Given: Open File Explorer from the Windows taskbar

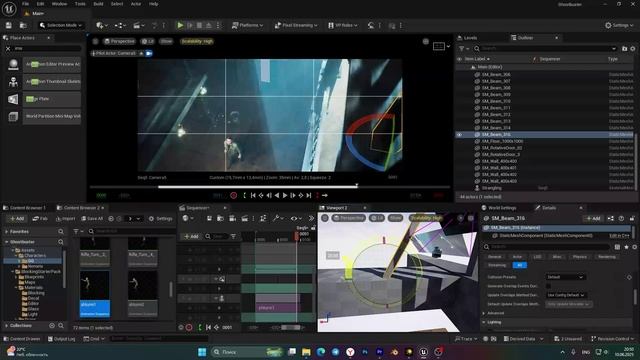Looking at the screenshot, I should [306, 352].
